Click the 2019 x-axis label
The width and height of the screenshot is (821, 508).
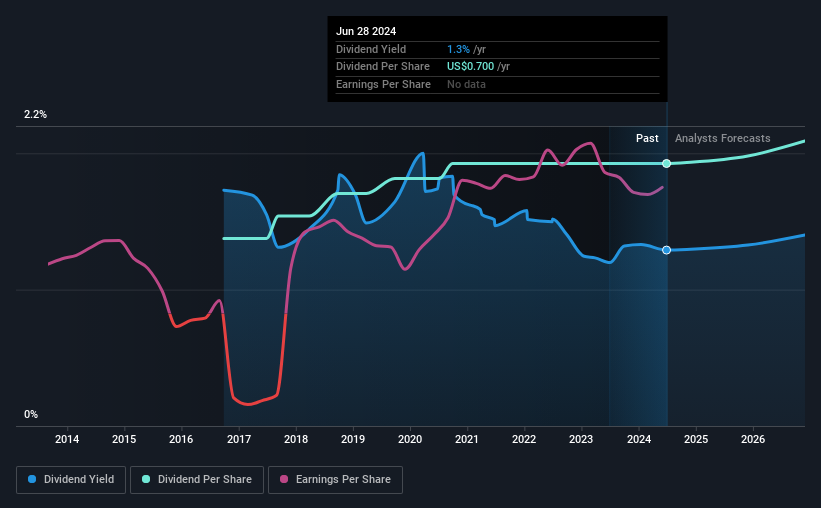coord(353,439)
